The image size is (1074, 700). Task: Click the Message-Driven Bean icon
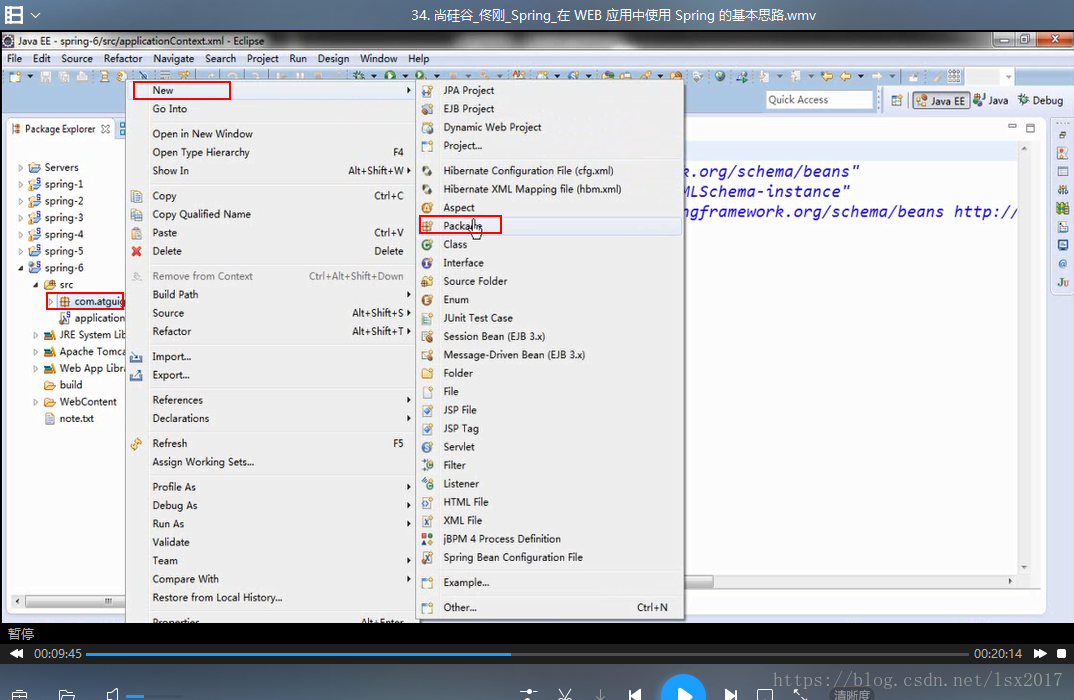click(427, 355)
